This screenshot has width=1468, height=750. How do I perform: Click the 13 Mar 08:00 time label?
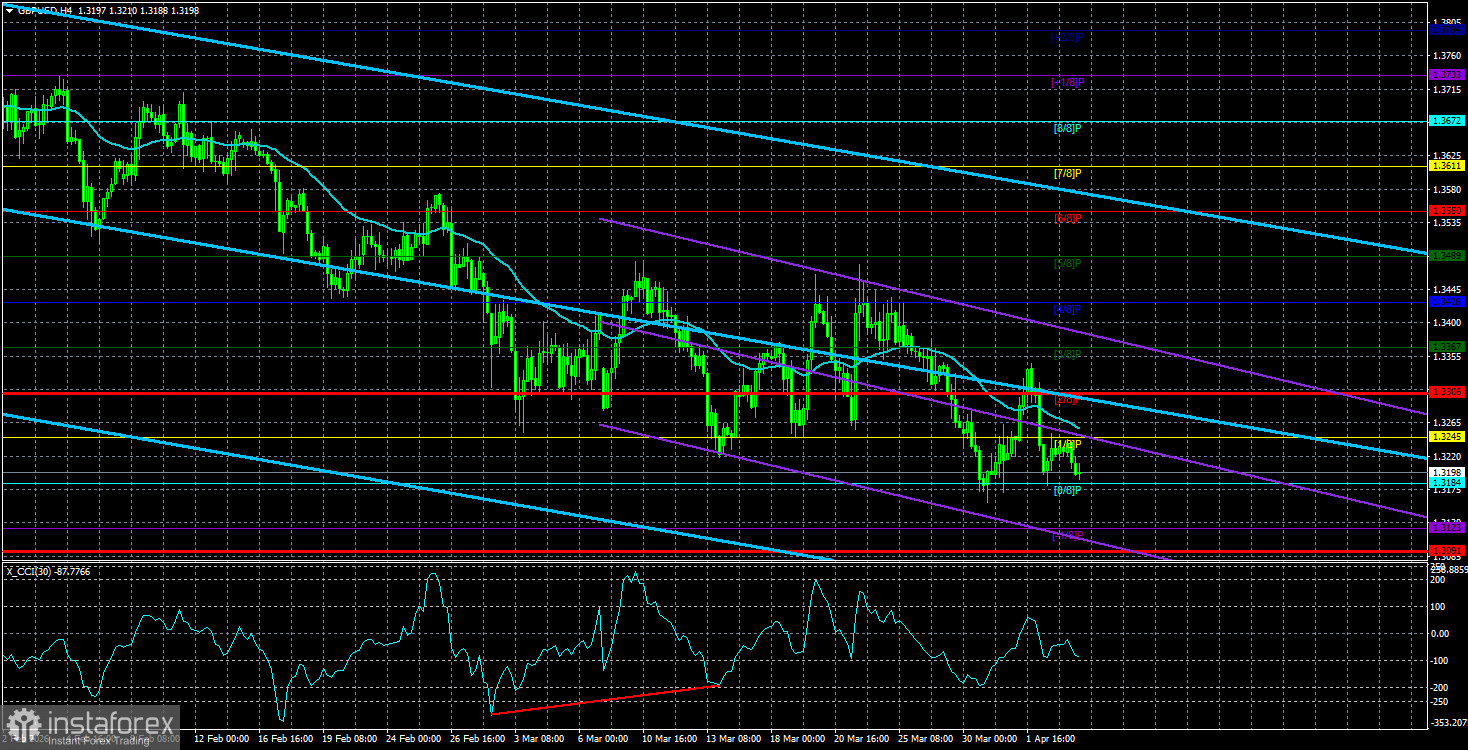(x=733, y=739)
